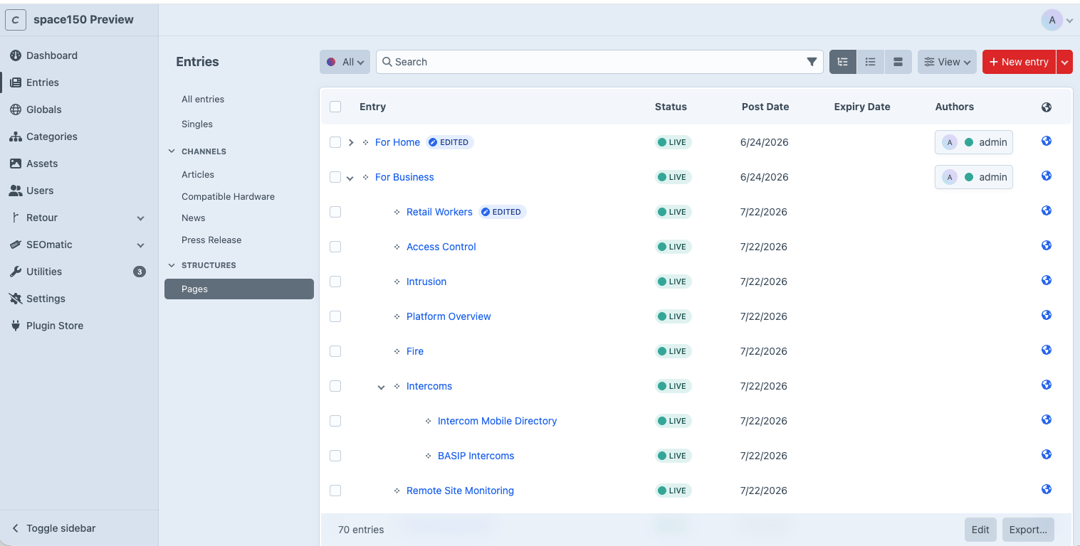1080x546 pixels.
Task: Collapse the For Business entry
Action: coord(350,178)
